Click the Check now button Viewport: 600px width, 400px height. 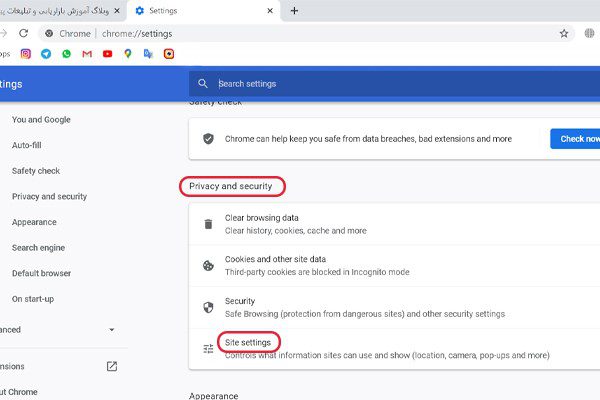coord(575,139)
